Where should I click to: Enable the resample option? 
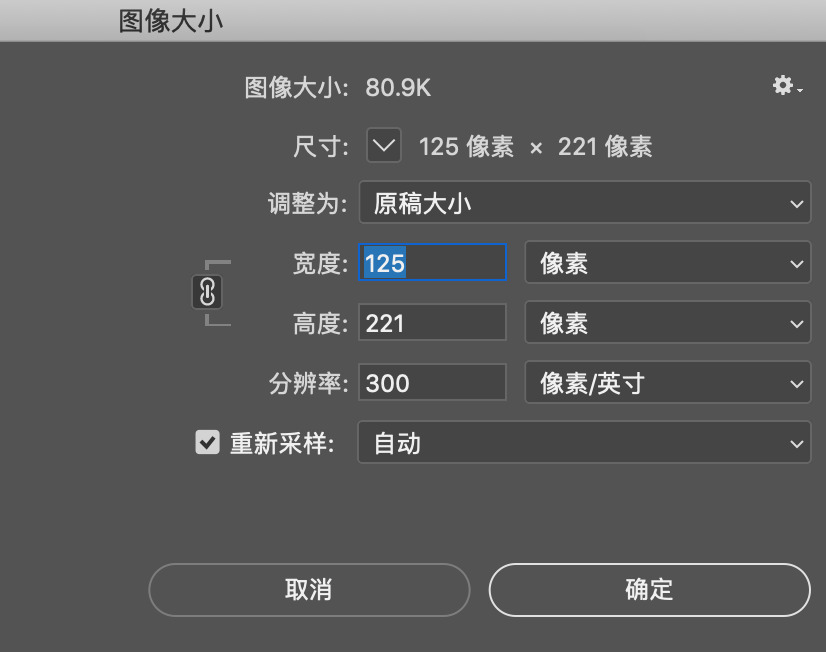point(207,442)
